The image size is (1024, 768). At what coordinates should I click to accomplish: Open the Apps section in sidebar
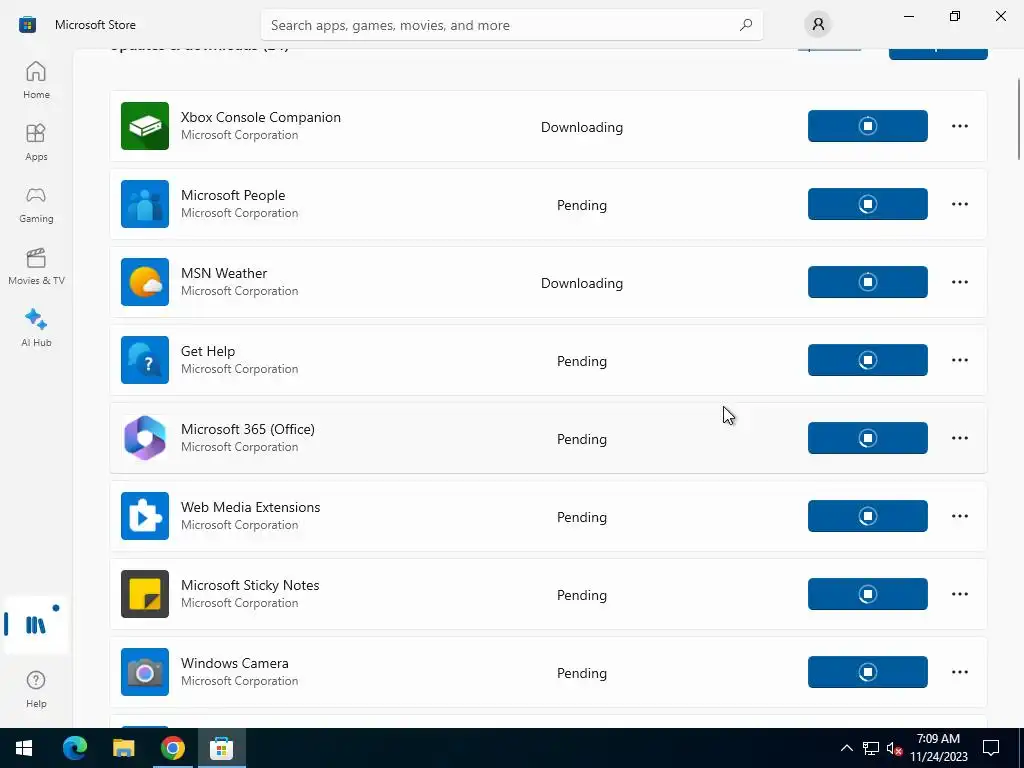coord(36,142)
